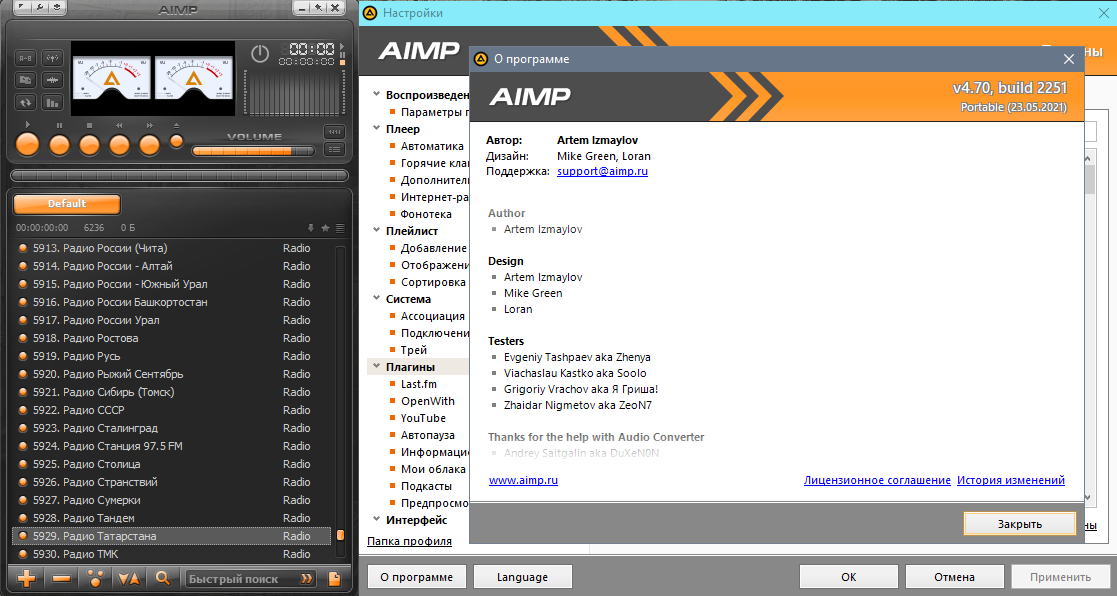Screen dimensions: 1117x596
Task: Skip to next track
Action: 149,145
